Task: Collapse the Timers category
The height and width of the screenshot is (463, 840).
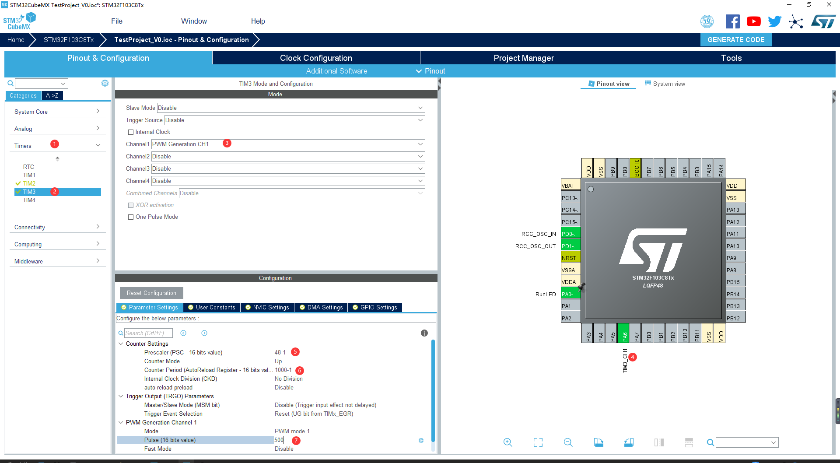Action: tap(57, 145)
